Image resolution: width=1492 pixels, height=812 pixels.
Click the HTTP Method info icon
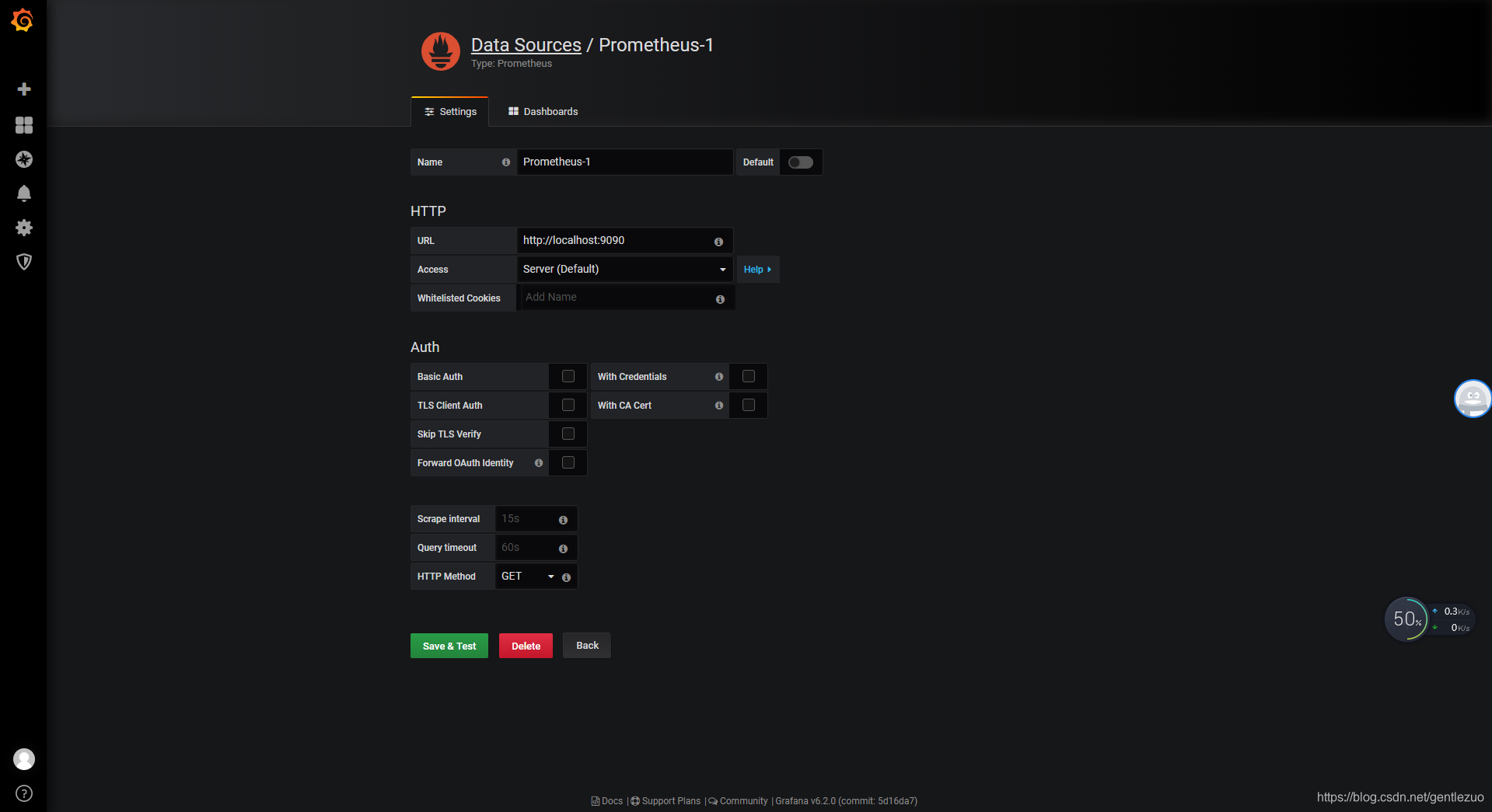pos(566,577)
